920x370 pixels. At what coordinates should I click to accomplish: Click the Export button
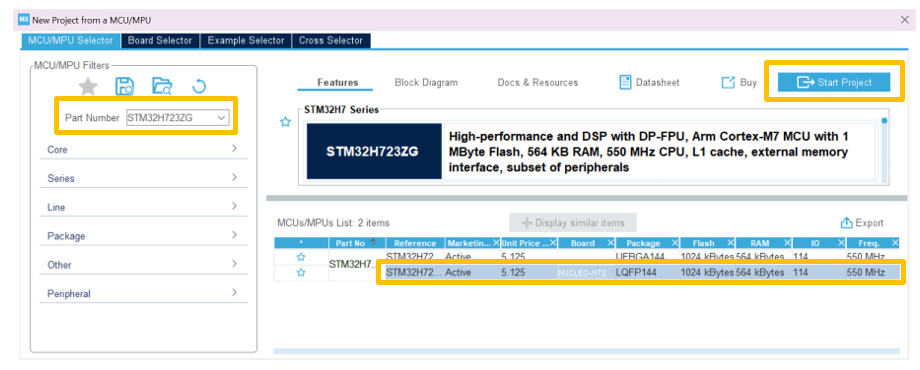coord(862,223)
